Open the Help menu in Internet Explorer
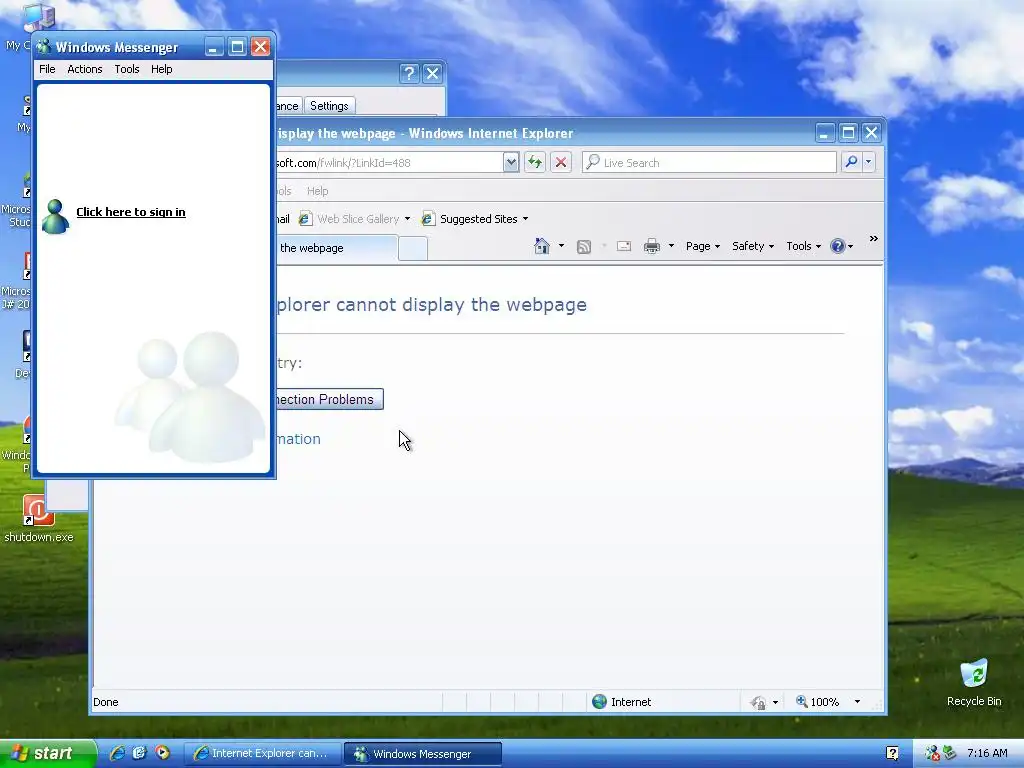1024x768 pixels. pyautogui.click(x=317, y=191)
